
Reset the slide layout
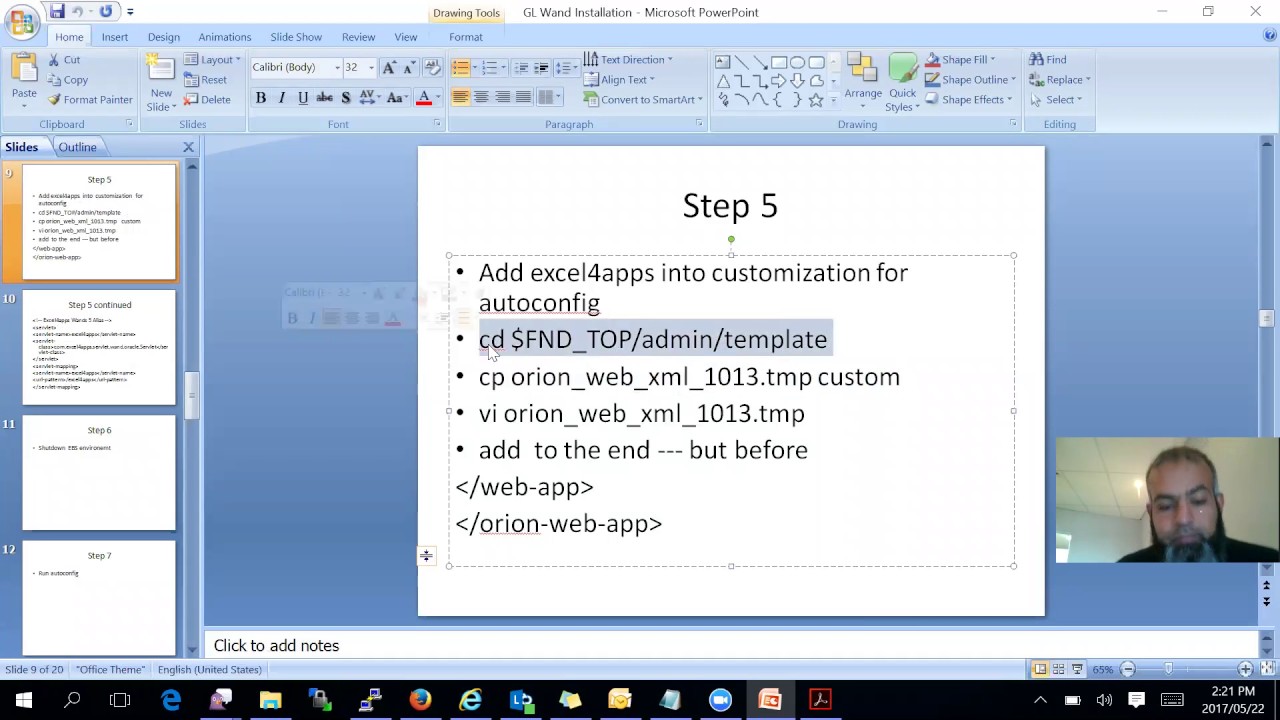coord(205,80)
